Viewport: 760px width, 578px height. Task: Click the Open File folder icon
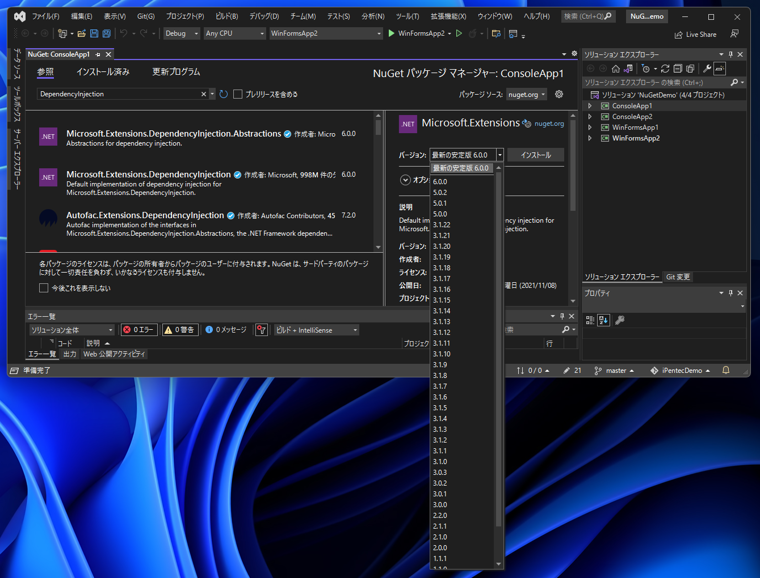pyautogui.click(x=81, y=33)
